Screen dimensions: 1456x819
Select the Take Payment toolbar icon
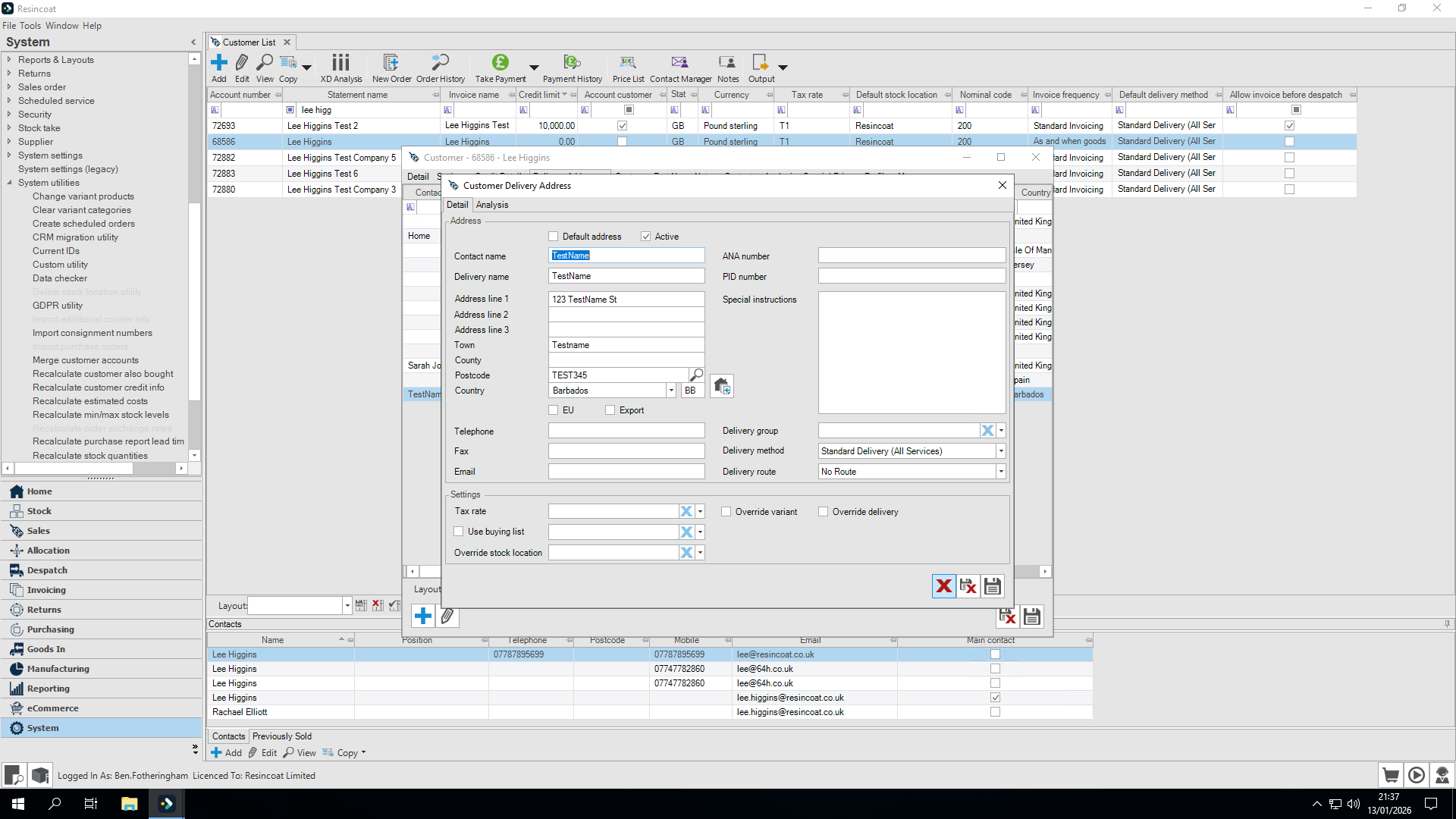point(500,68)
